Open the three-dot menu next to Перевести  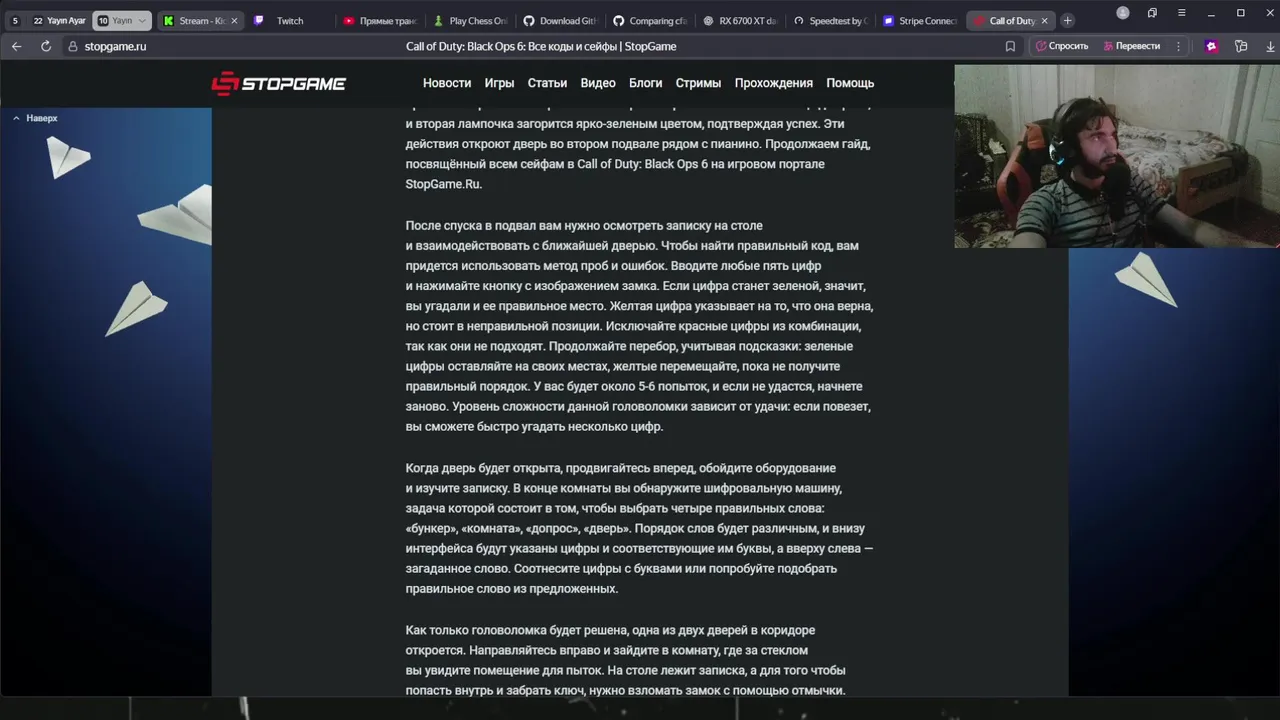click(1178, 46)
